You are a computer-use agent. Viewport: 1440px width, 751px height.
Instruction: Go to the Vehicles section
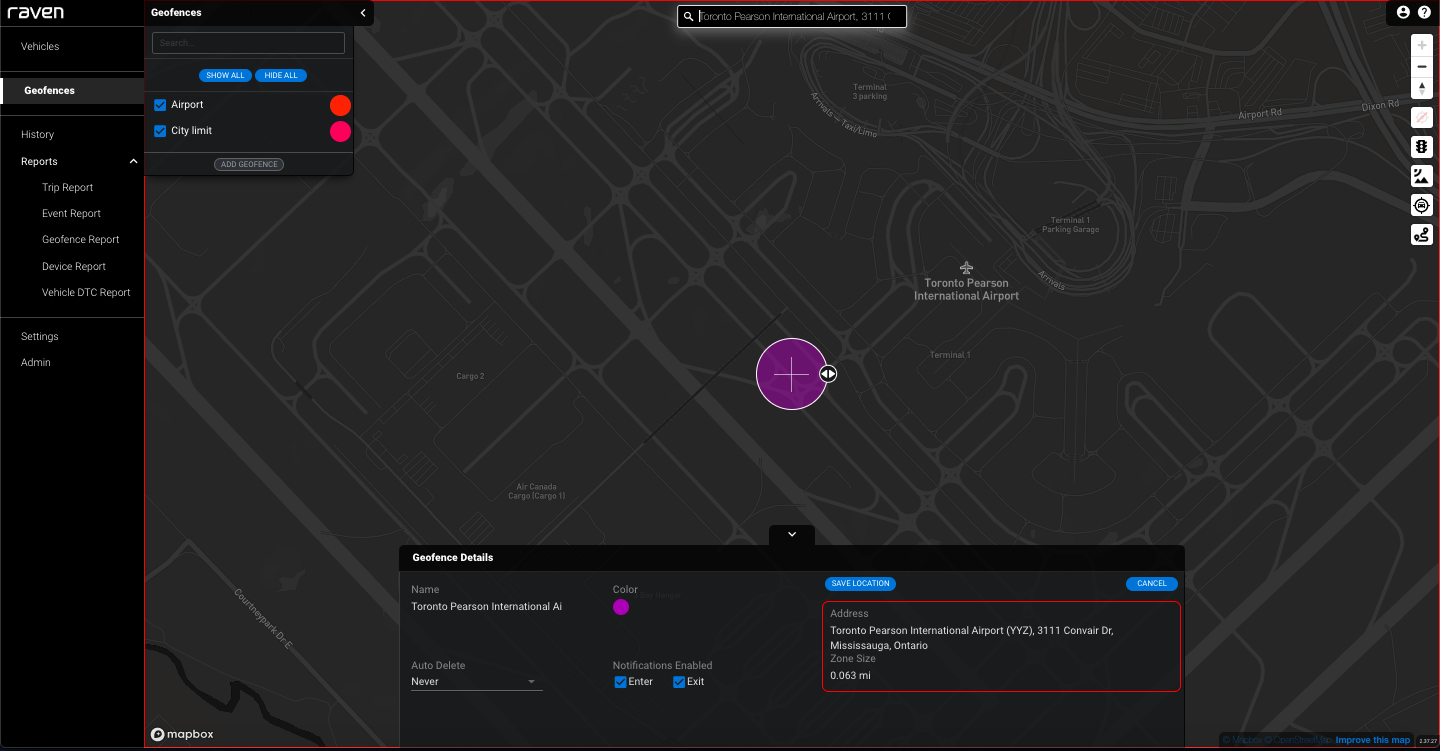point(40,47)
